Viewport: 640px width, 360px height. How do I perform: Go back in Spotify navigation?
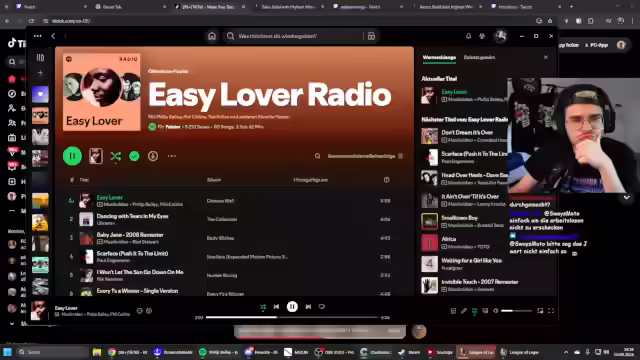[53, 36]
